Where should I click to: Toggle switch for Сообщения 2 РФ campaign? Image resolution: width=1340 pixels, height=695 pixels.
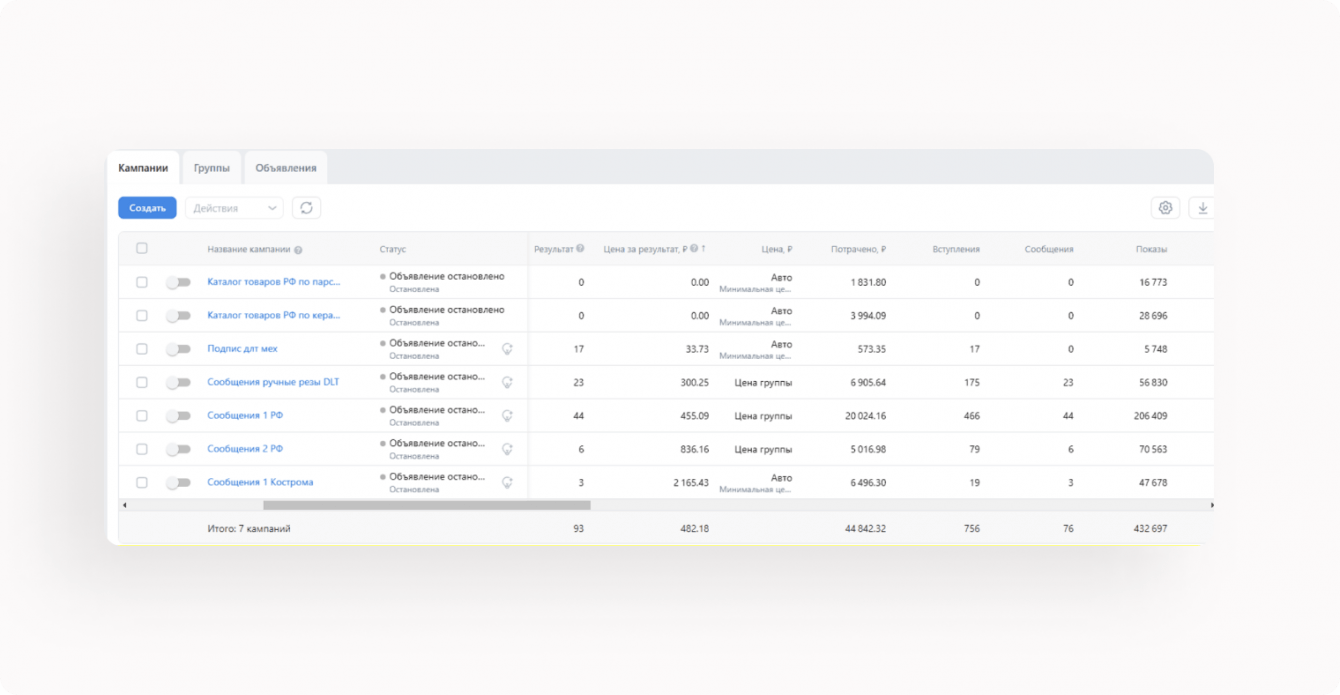(x=178, y=449)
